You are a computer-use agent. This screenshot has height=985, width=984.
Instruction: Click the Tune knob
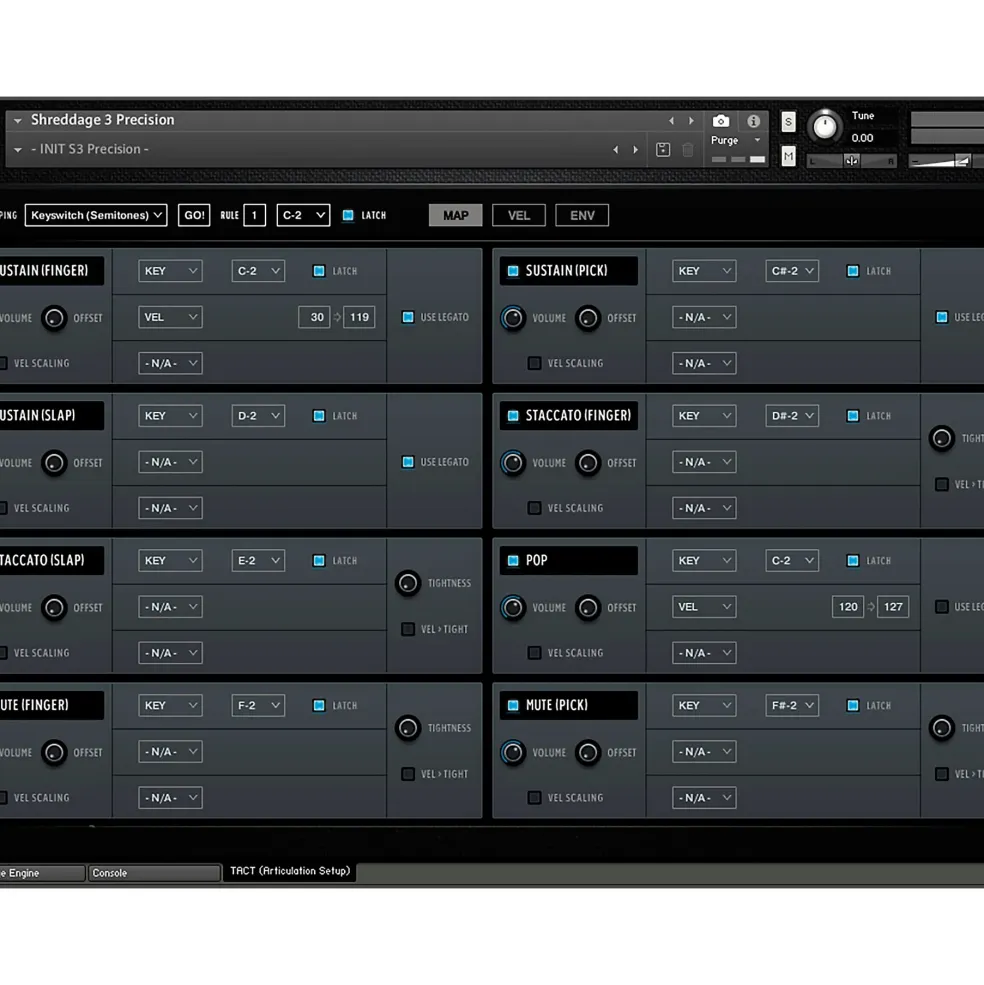click(x=824, y=126)
